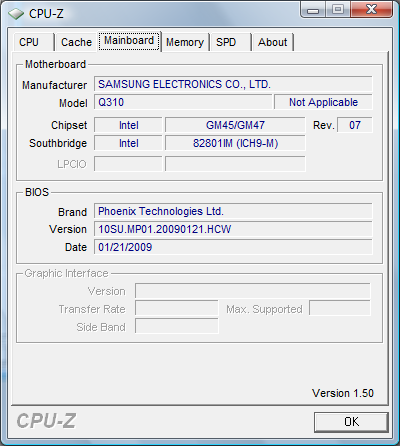The width and height of the screenshot is (400, 446).
Task: Click the disabled maximize button
Action: click(x=337, y=9)
